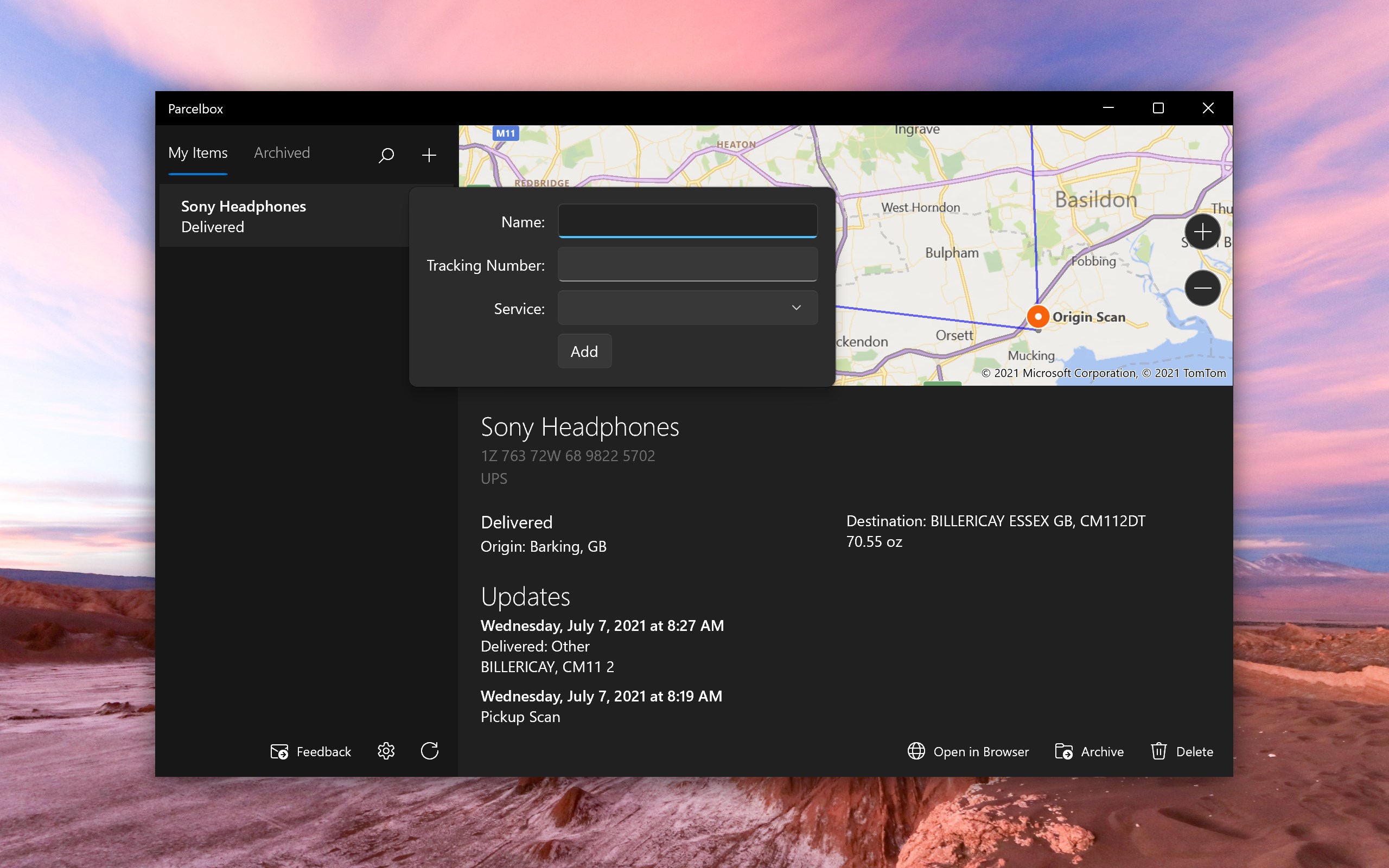This screenshot has width=1389, height=868.
Task: Zoom out on the map
Action: pos(1202,288)
